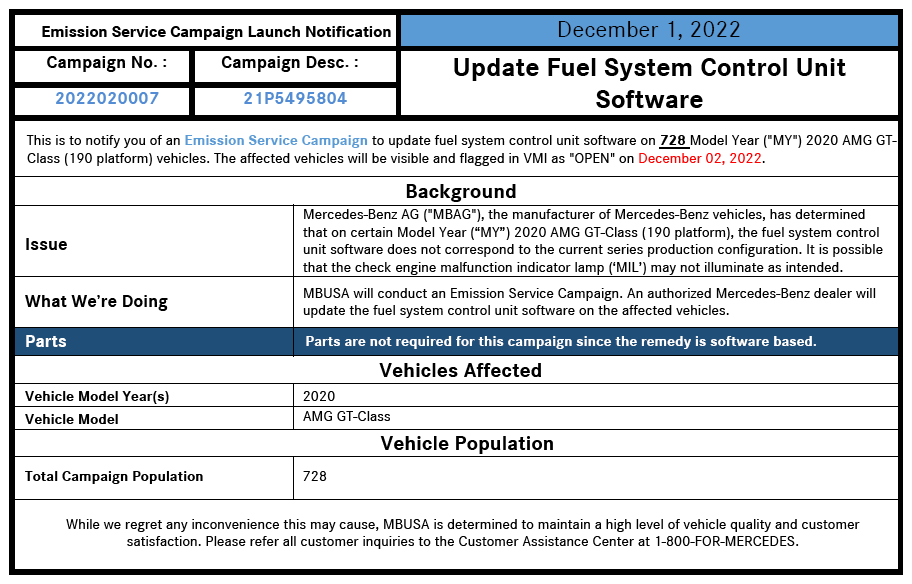The width and height of the screenshot is (912, 584).
Task: Select the 'Parts' row label
Action: [45, 341]
